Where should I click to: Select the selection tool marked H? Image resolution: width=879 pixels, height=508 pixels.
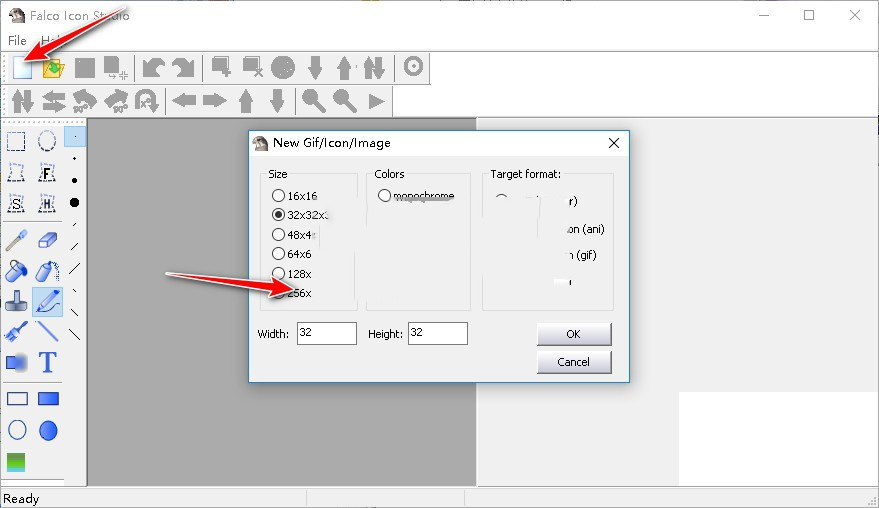coord(47,204)
